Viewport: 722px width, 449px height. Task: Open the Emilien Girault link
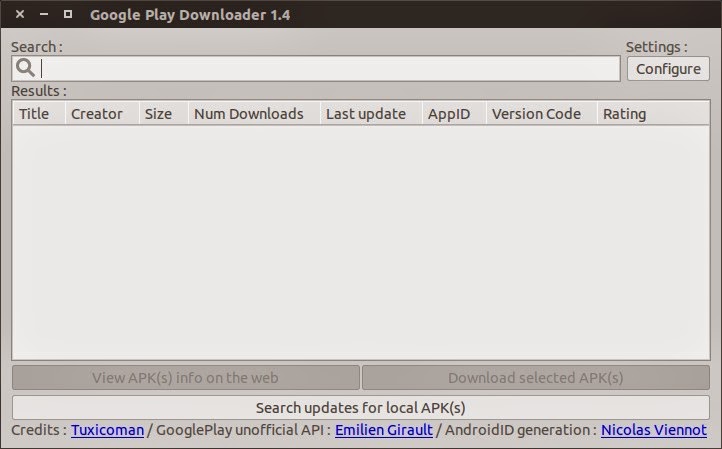384,430
